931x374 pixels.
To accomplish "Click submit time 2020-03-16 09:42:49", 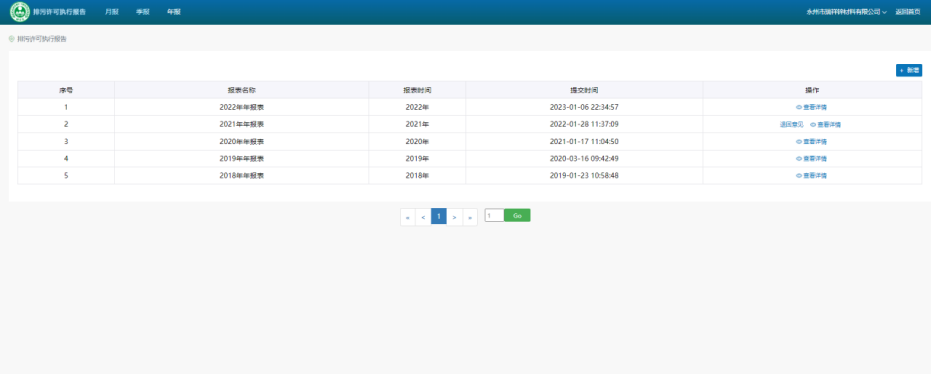I will (584, 159).
